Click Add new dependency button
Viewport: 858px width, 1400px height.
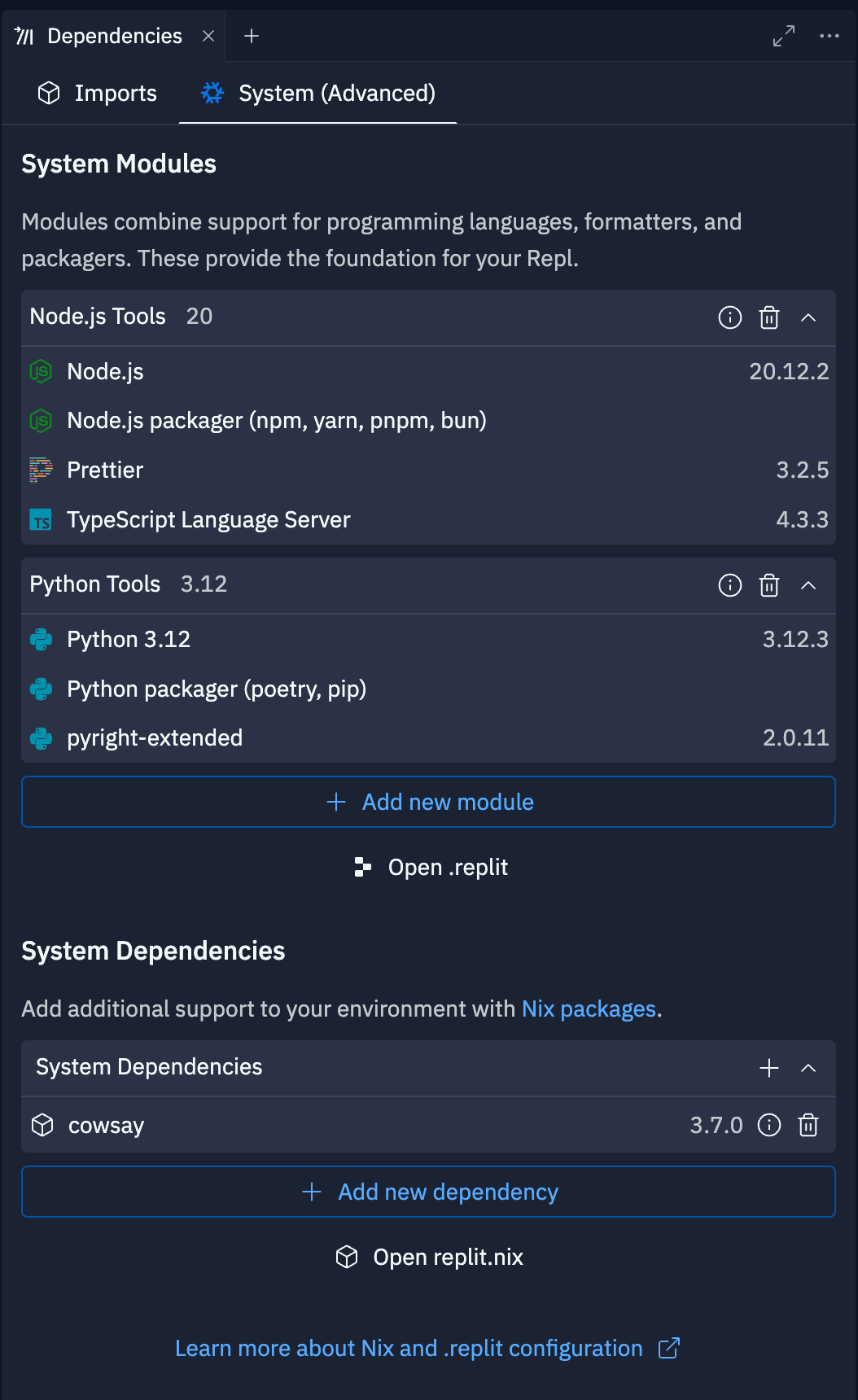[x=428, y=1192]
